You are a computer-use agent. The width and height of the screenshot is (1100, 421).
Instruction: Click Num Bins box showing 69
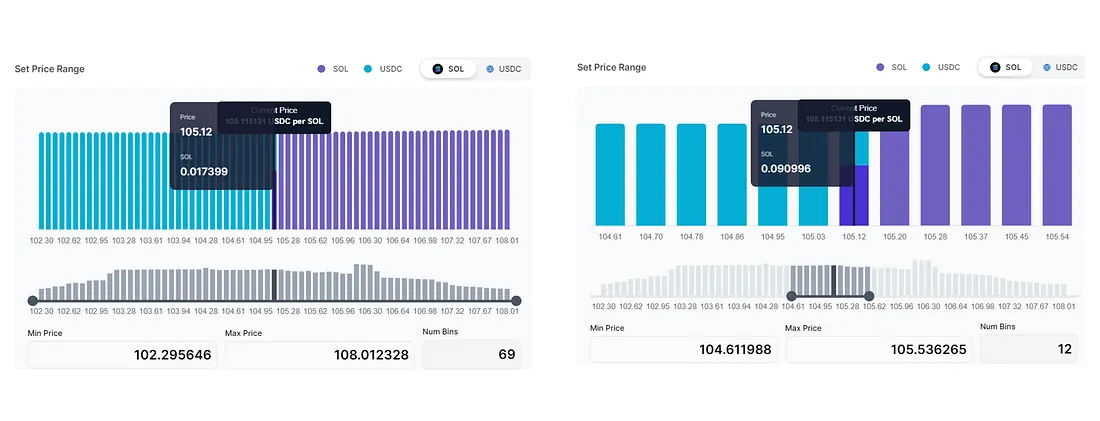[x=472, y=354]
